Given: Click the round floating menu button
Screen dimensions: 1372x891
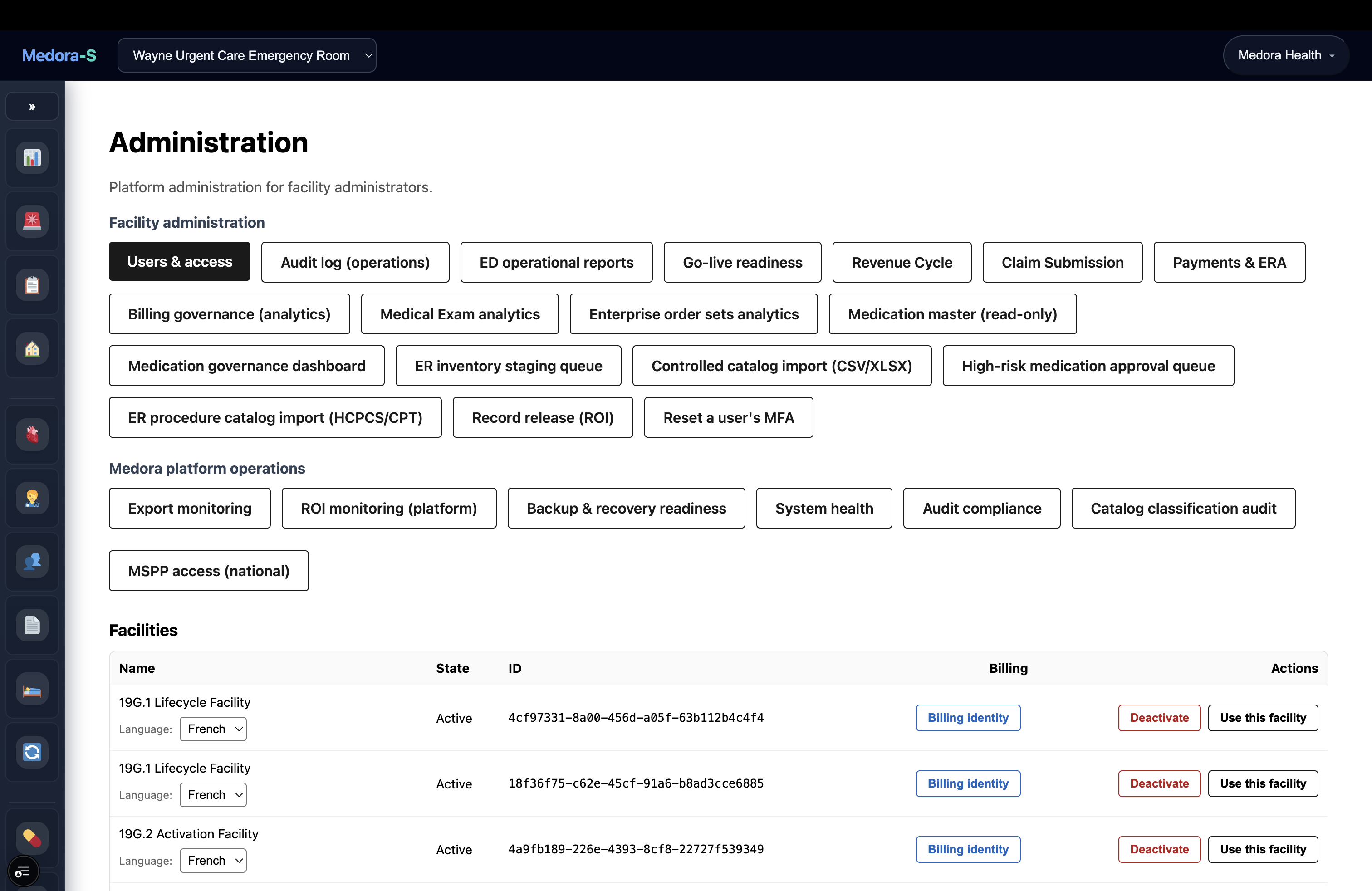Looking at the screenshot, I should pyautogui.click(x=23, y=871).
